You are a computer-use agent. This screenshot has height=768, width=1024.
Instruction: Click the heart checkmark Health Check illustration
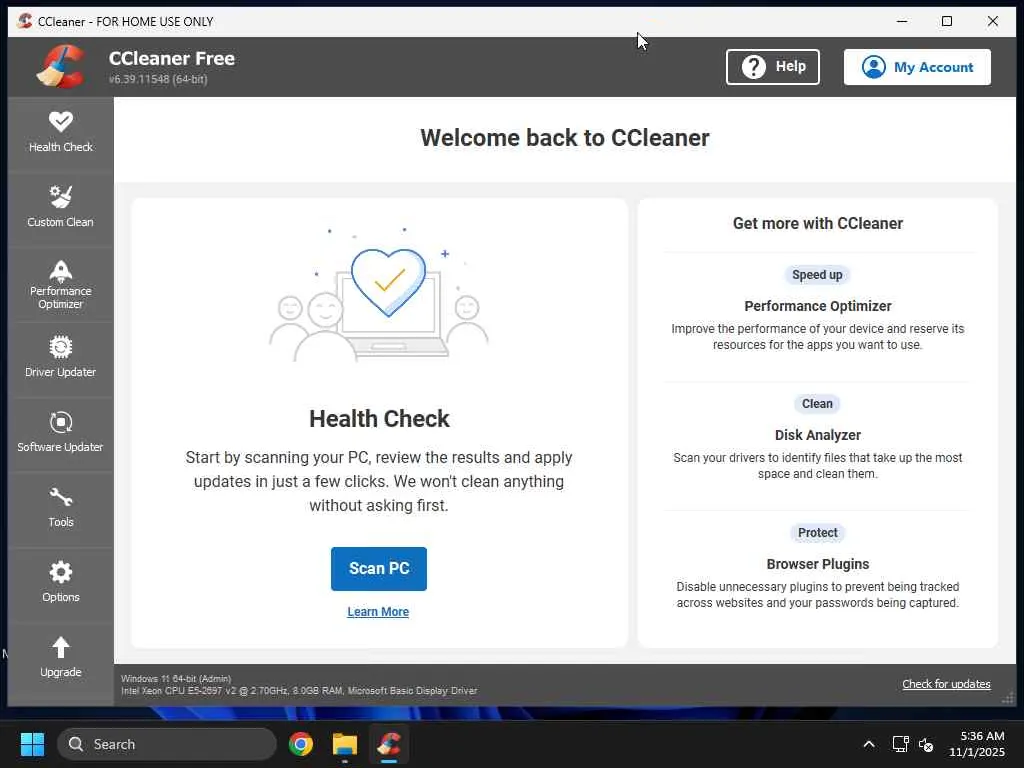point(379,295)
